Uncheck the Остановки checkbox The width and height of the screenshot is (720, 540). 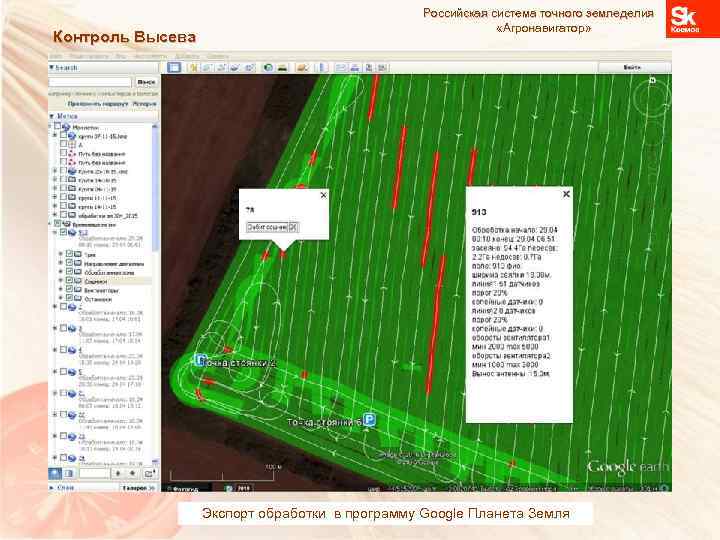tap(69, 298)
